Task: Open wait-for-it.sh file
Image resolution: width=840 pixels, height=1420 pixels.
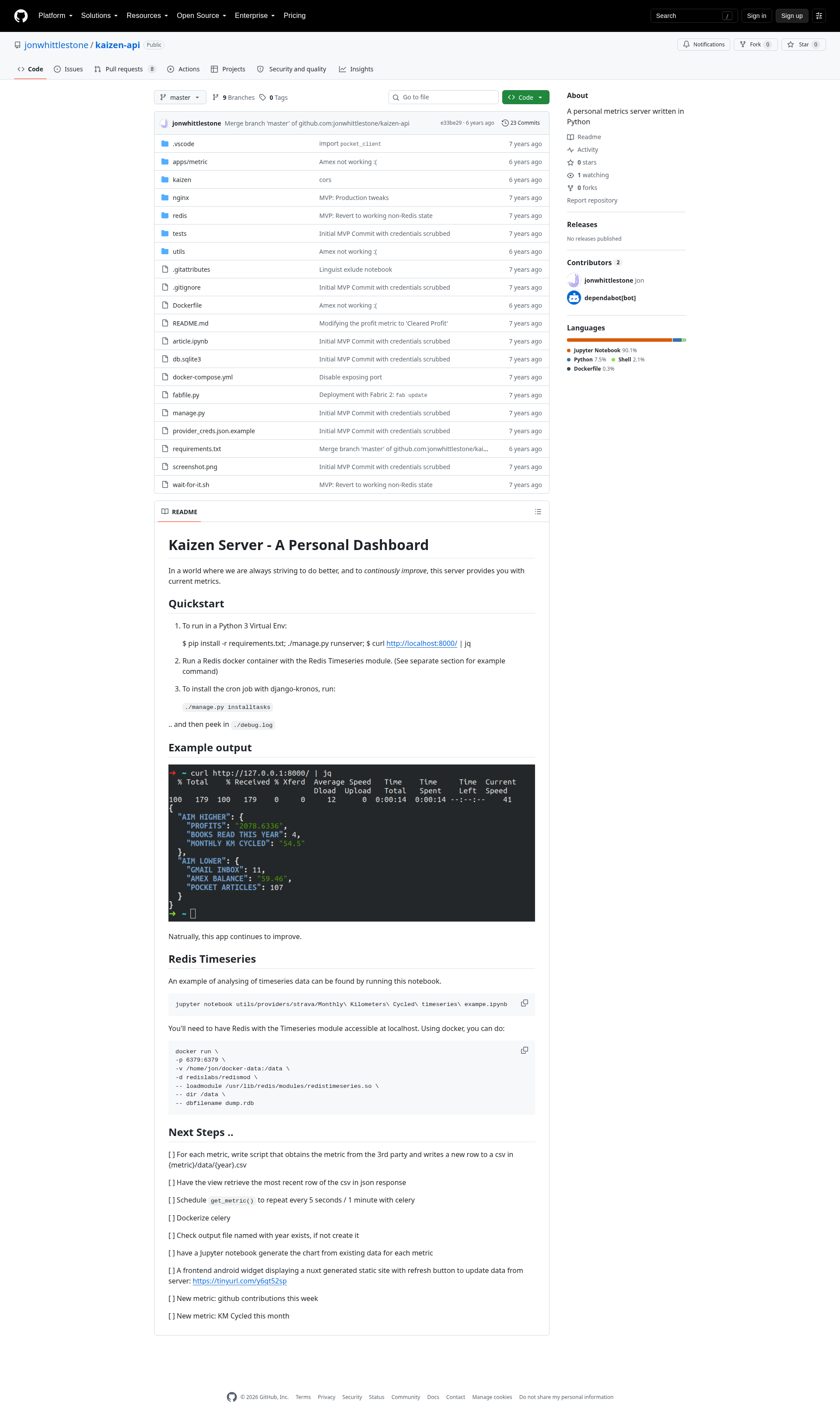Action: [x=191, y=485]
